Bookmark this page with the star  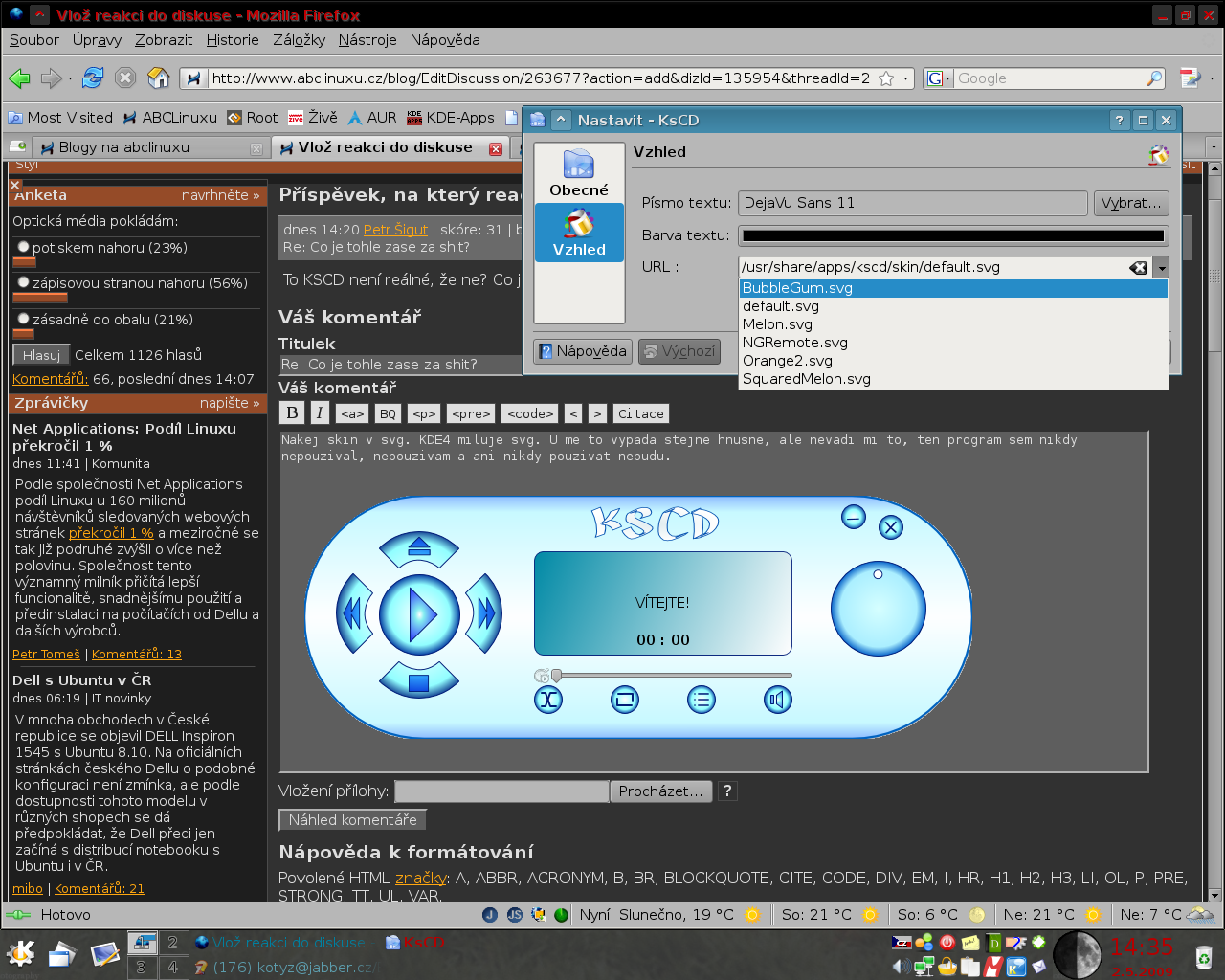coord(886,78)
